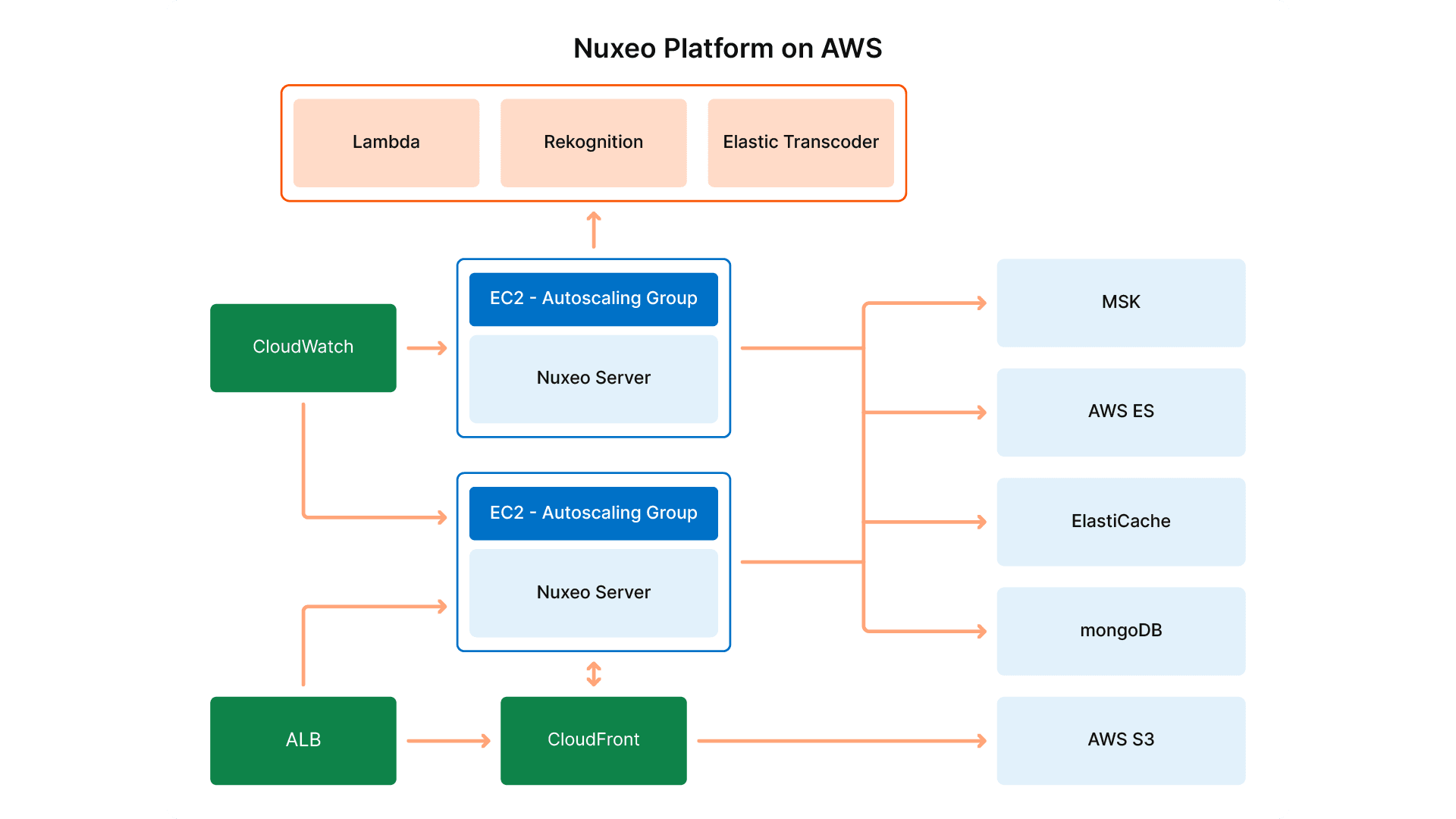Image resolution: width=1456 pixels, height=819 pixels.
Task: Select the Lambda service block
Action: coord(385,142)
